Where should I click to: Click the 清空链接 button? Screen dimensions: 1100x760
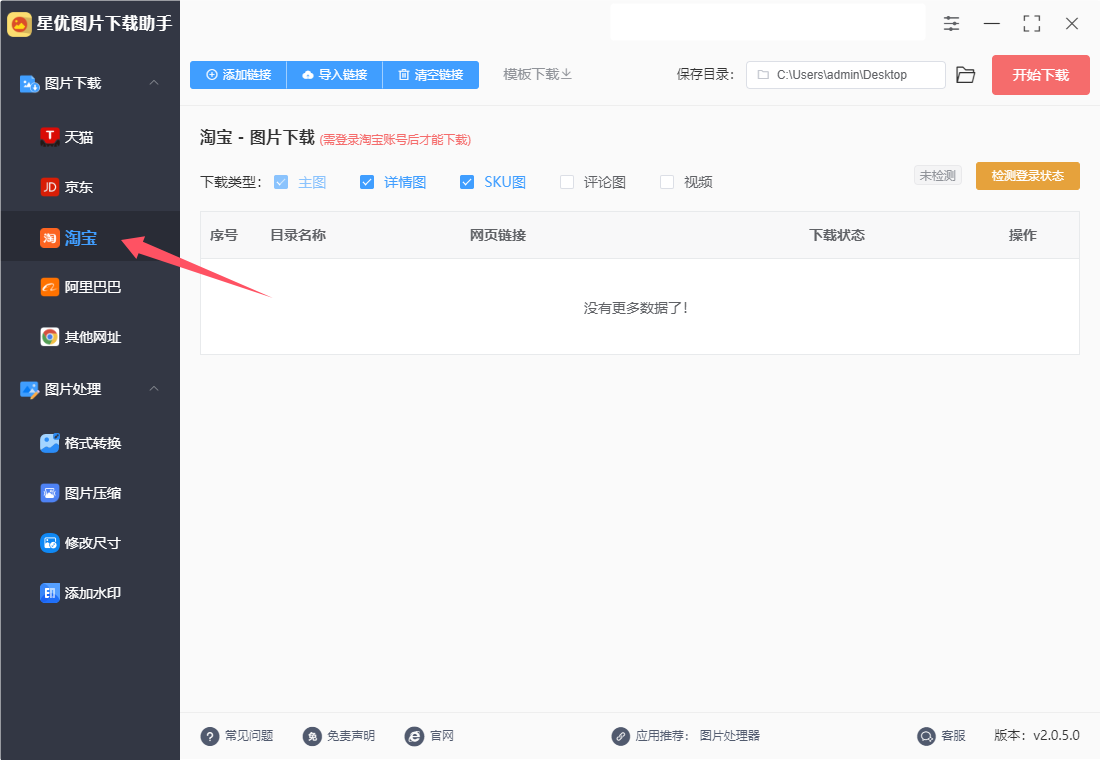[x=431, y=75]
